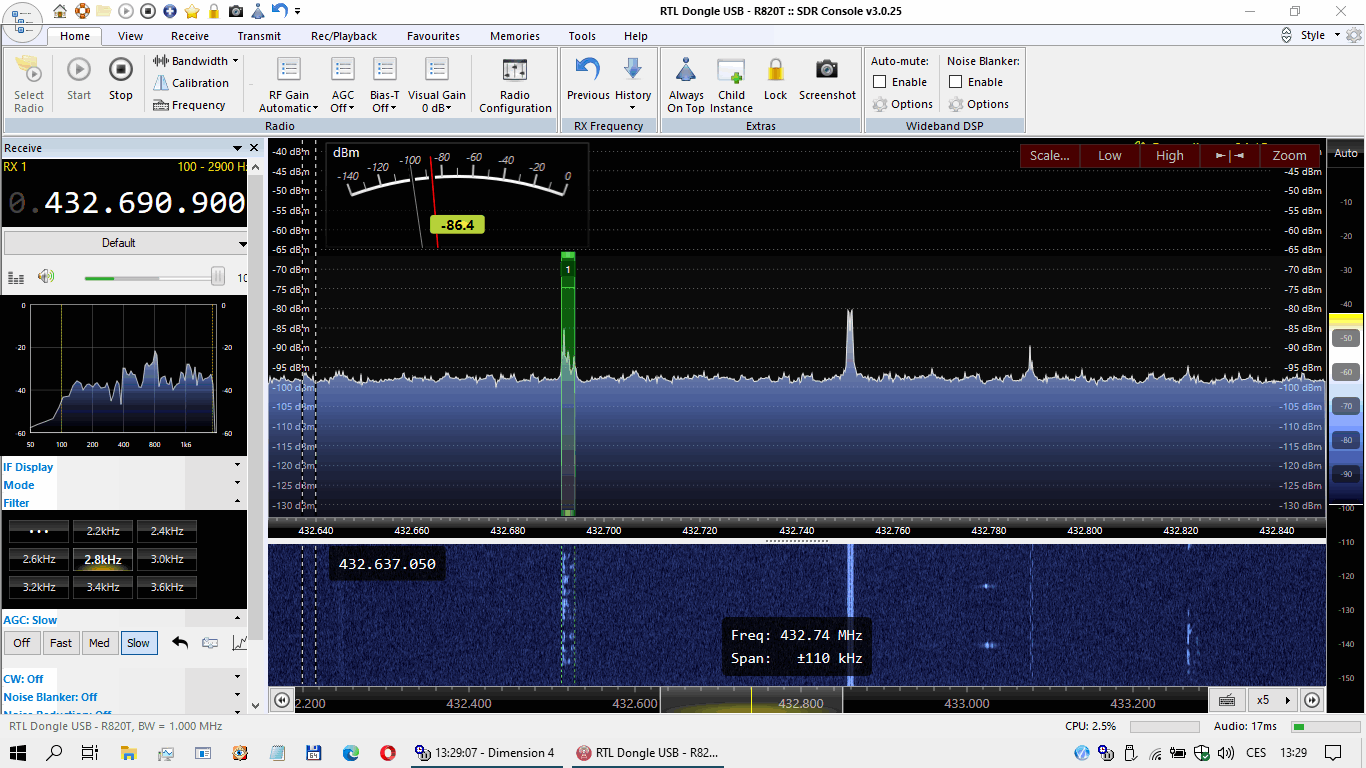Open the Default profile dropdown

point(125,243)
